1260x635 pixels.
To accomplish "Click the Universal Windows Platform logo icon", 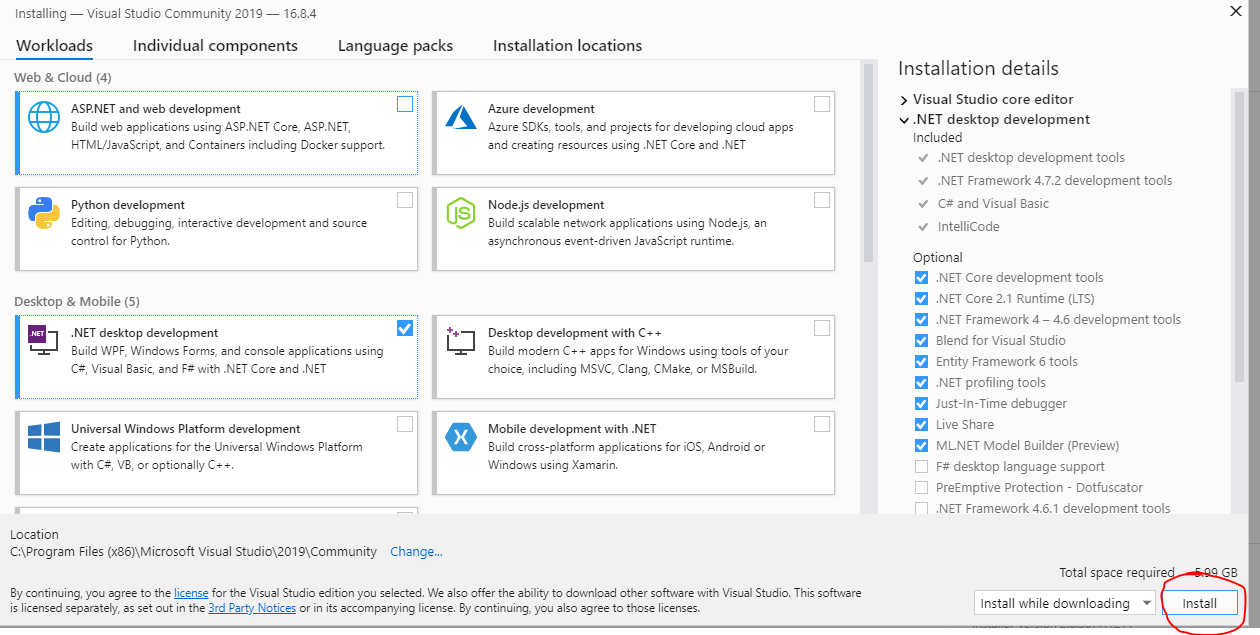I will [44, 437].
